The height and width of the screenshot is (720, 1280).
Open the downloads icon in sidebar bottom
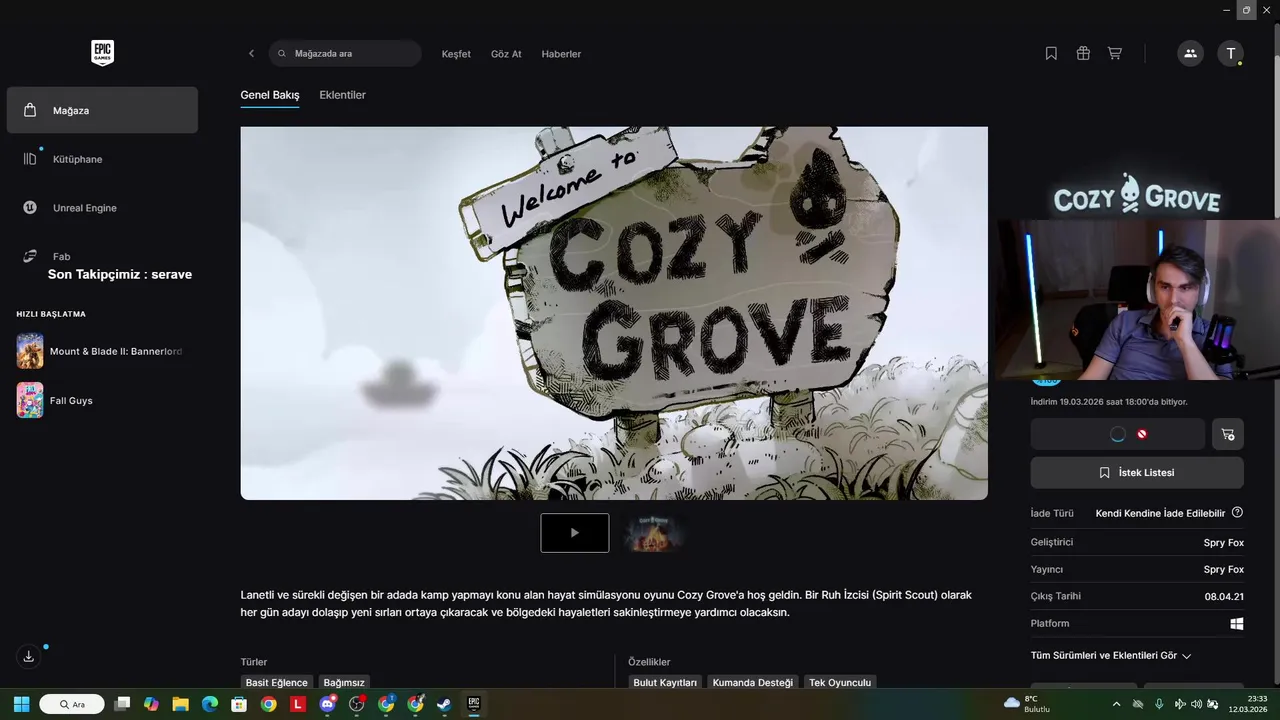(29, 656)
